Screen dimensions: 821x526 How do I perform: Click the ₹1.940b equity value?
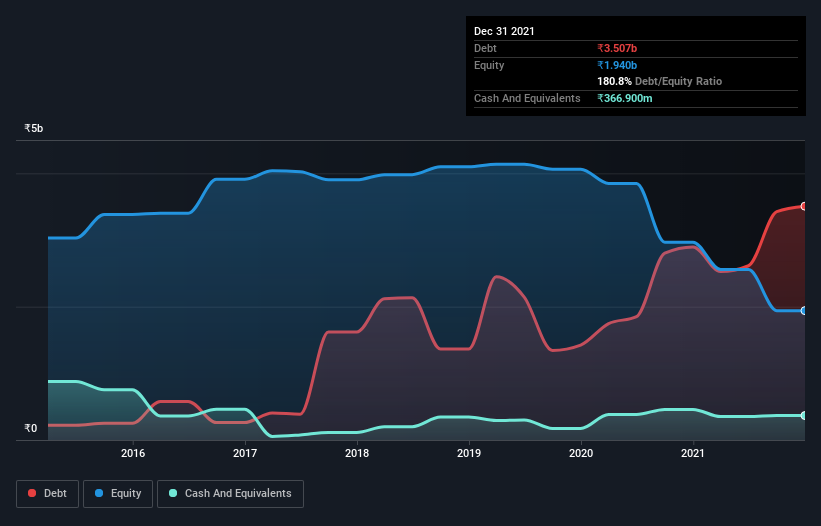[617, 65]
